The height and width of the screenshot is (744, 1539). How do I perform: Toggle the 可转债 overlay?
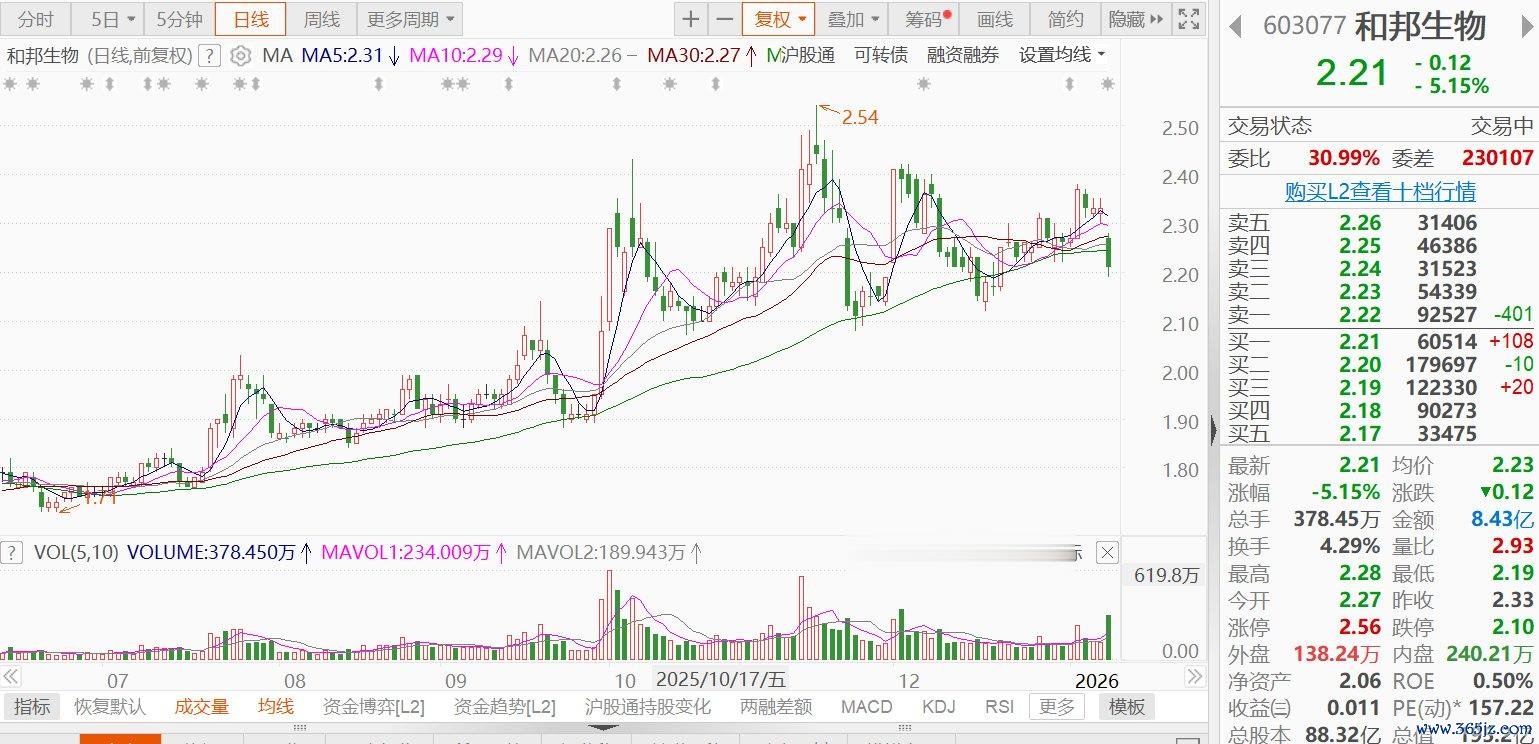click(x=881, y=55)
